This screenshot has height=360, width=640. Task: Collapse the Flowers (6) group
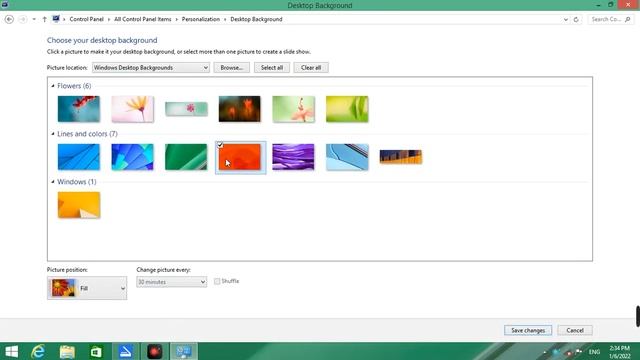click(53, 86)
